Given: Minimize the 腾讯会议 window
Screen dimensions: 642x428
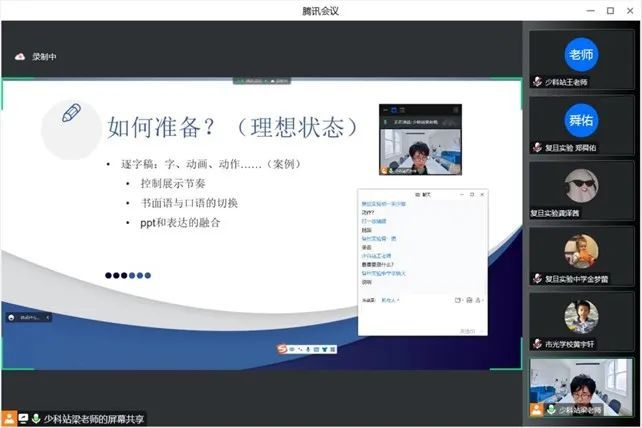Looking at the screenshot, I should (590, 11).
